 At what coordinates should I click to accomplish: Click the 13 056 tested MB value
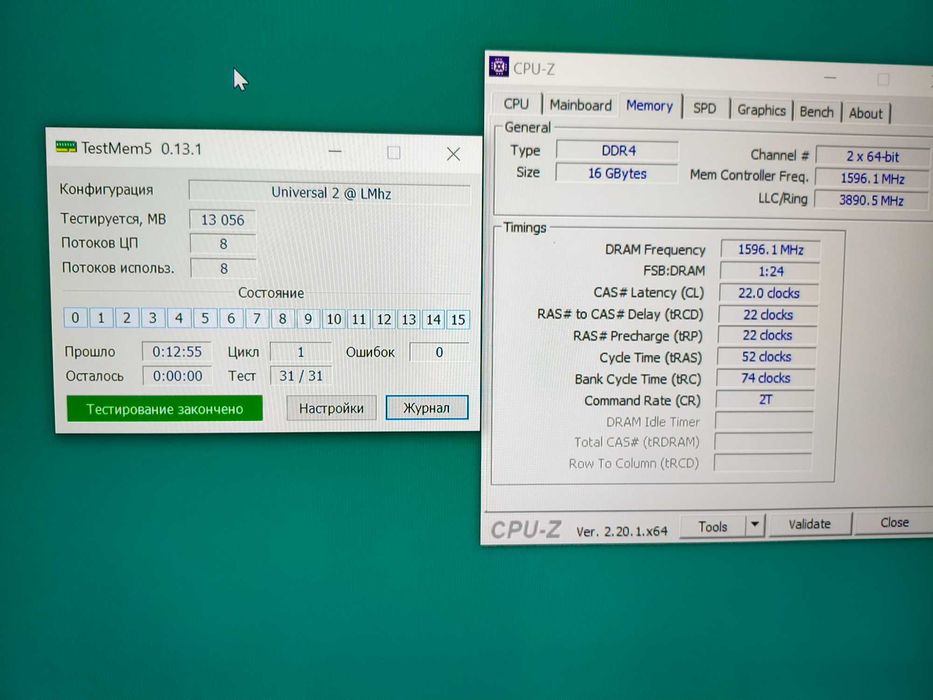223,220
